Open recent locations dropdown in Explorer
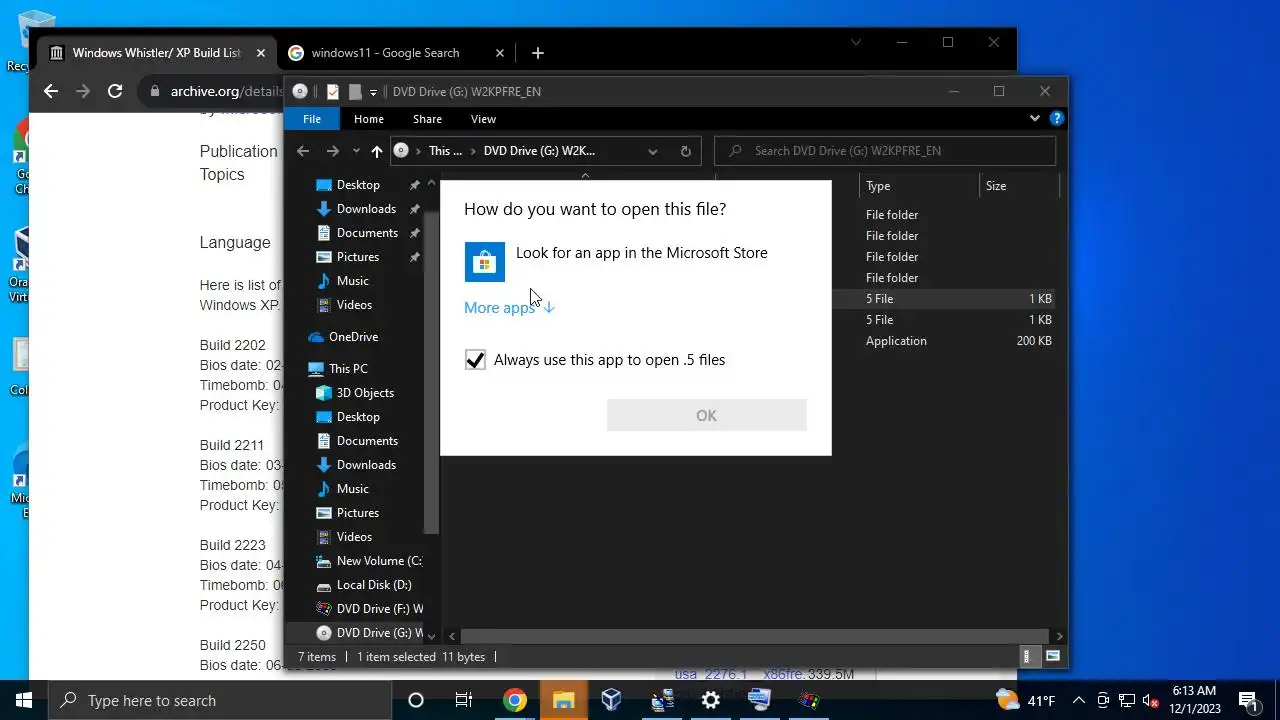Viewport: 1280px width, 720px height. point(356,151)
